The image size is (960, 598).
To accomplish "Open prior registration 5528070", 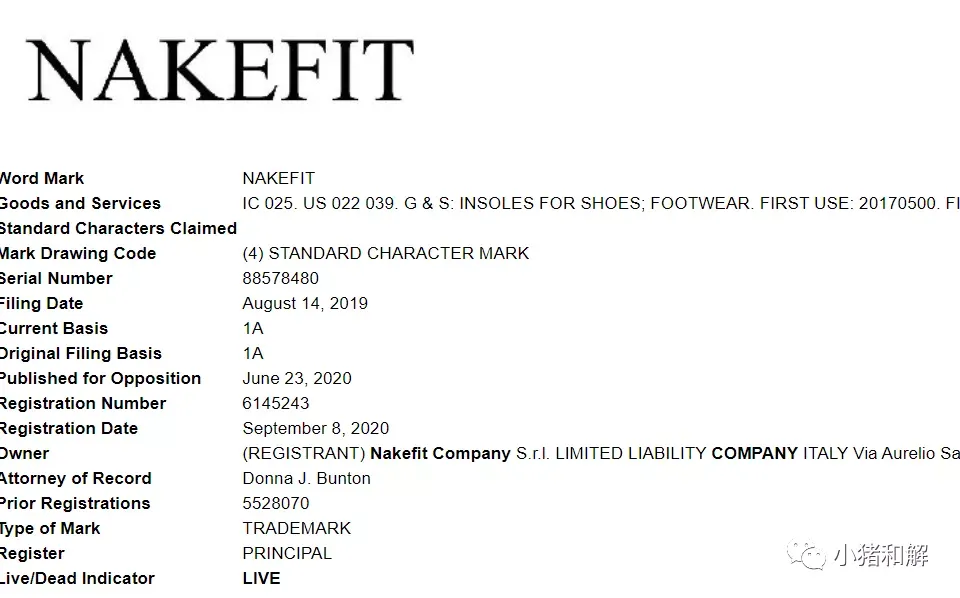I will (x=276, y=503).
